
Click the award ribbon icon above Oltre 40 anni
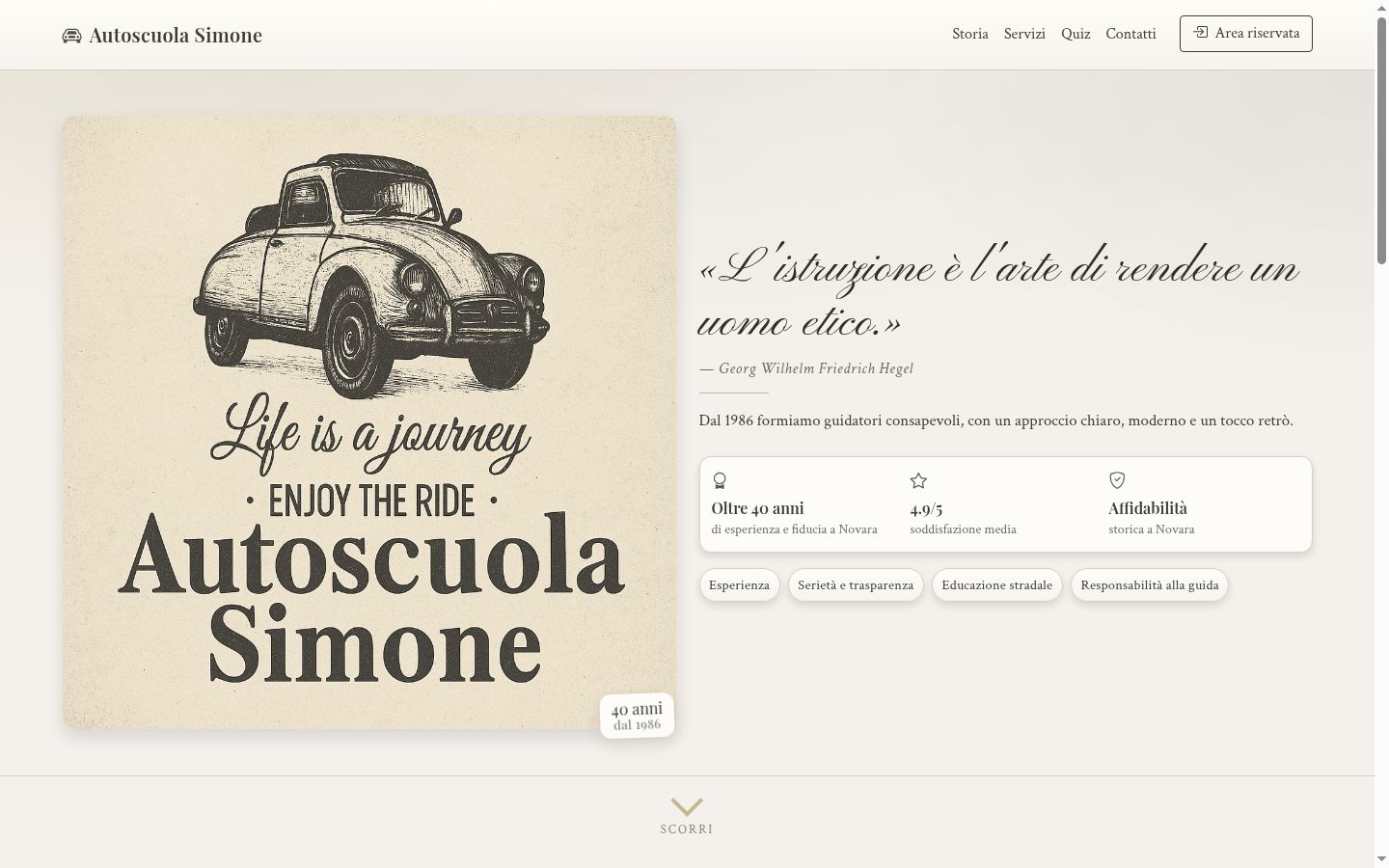[720, 480]
